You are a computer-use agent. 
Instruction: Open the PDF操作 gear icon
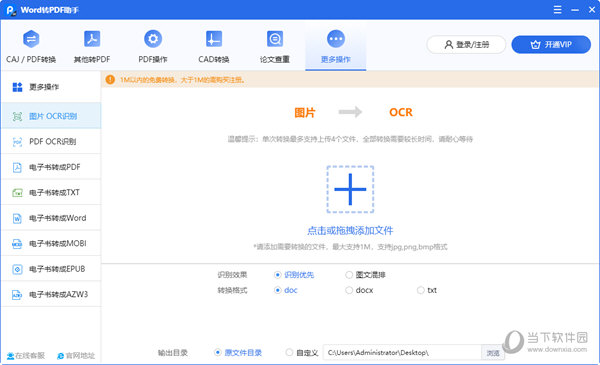pyautogui.click(x=153, y=39)
